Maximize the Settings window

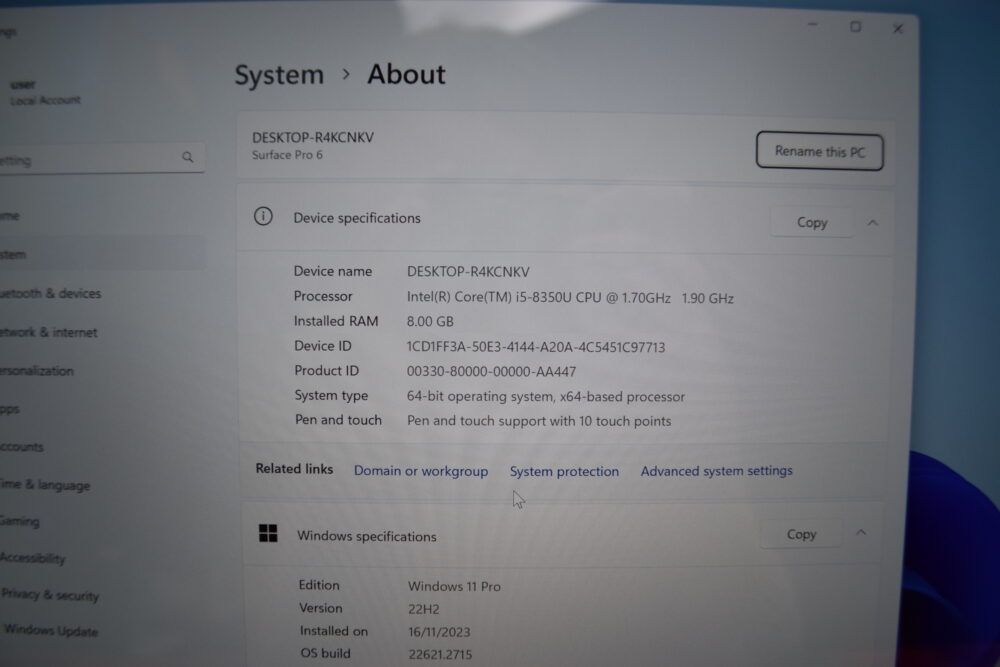click(x=855, y=27)
